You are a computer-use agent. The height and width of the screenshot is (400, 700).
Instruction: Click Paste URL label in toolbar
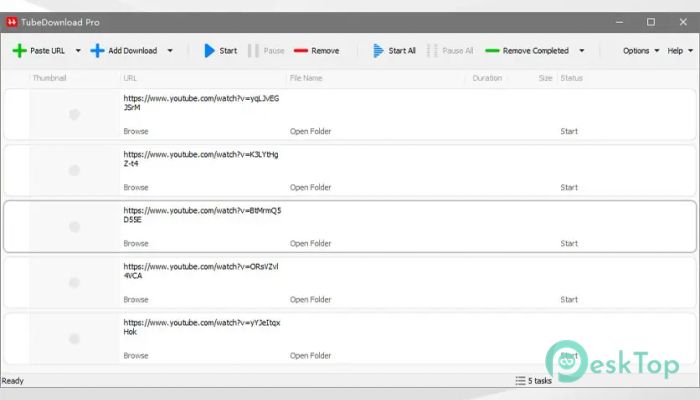tap(47, 50)
